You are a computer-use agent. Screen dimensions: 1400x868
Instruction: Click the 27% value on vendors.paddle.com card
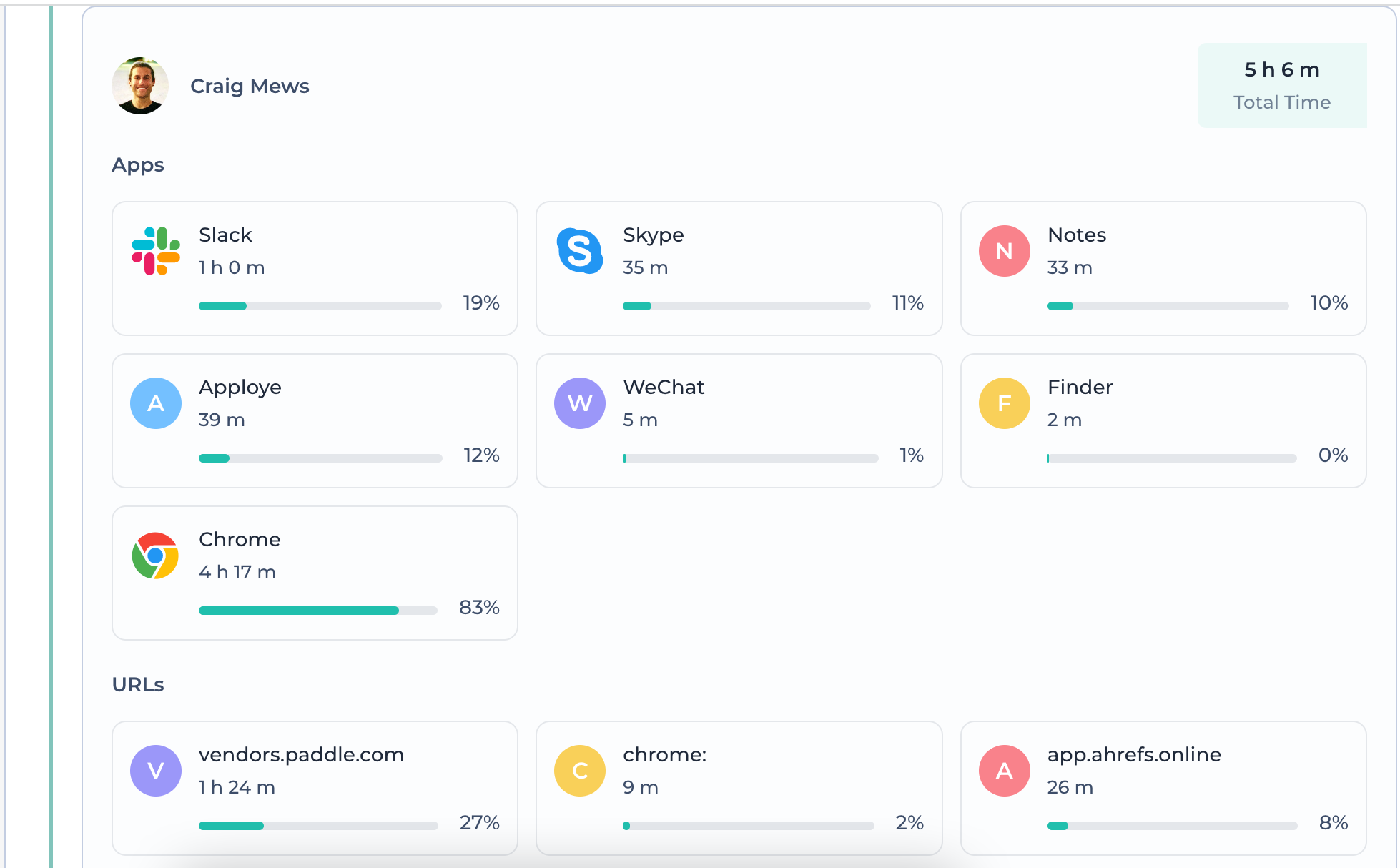480,823
